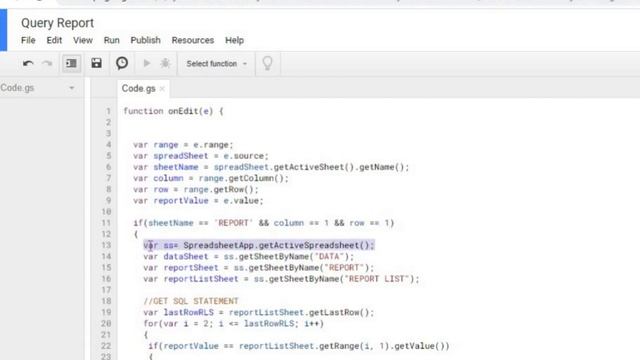Open the File menu

click(x=28, y=40)
